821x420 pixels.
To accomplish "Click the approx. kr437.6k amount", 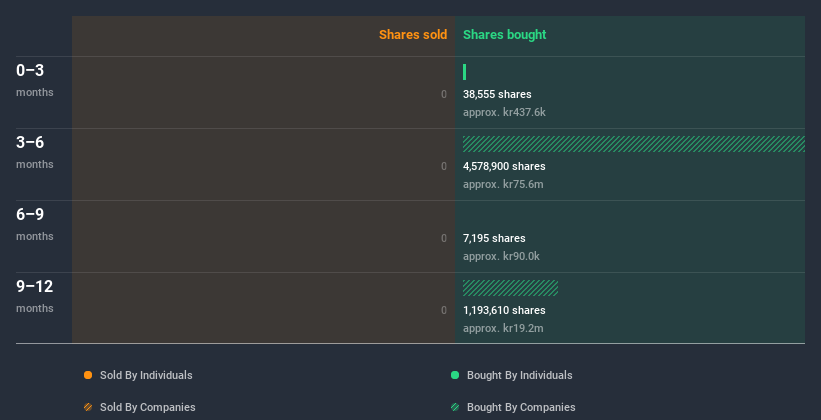I will point(504,113).
